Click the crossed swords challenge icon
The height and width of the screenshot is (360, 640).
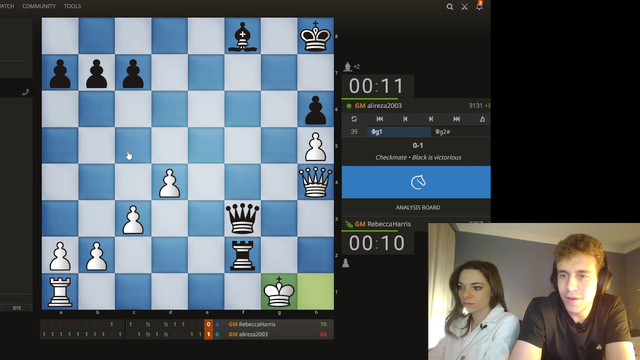pos(464,7)
